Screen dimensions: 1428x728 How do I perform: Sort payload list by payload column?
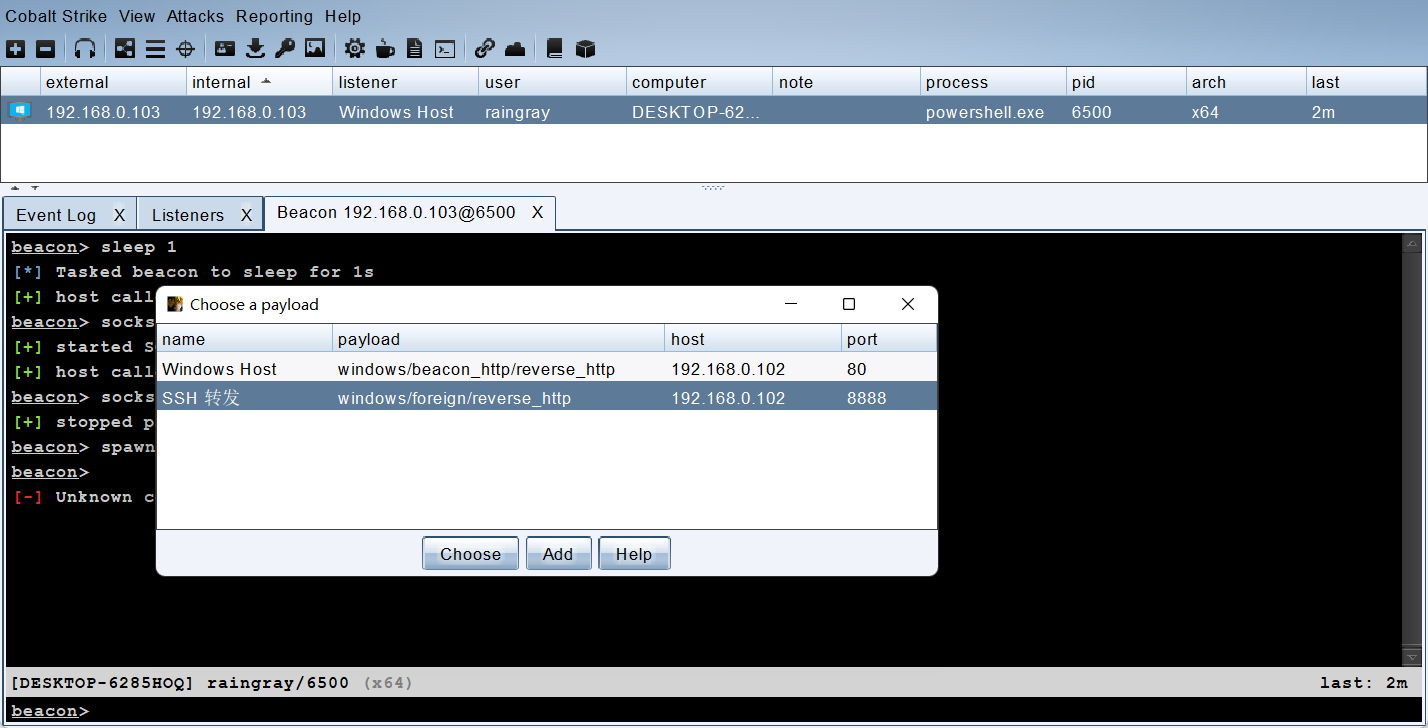coord(498,339)
